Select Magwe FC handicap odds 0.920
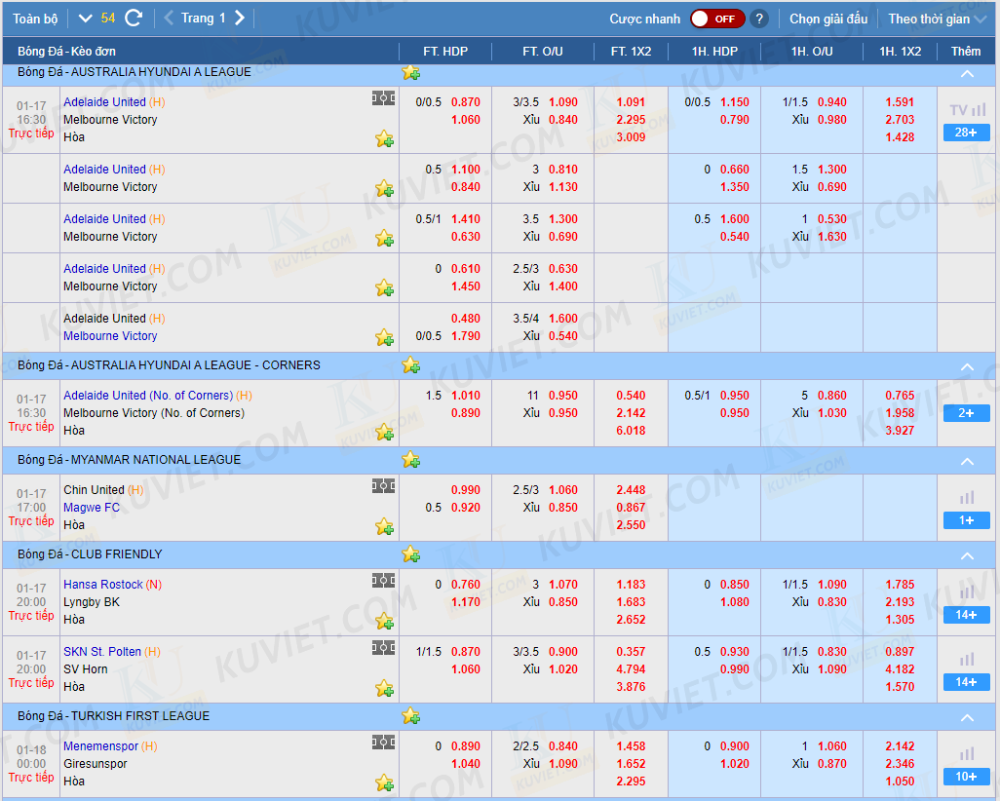The image size is (1000, 801). [466, 508]
